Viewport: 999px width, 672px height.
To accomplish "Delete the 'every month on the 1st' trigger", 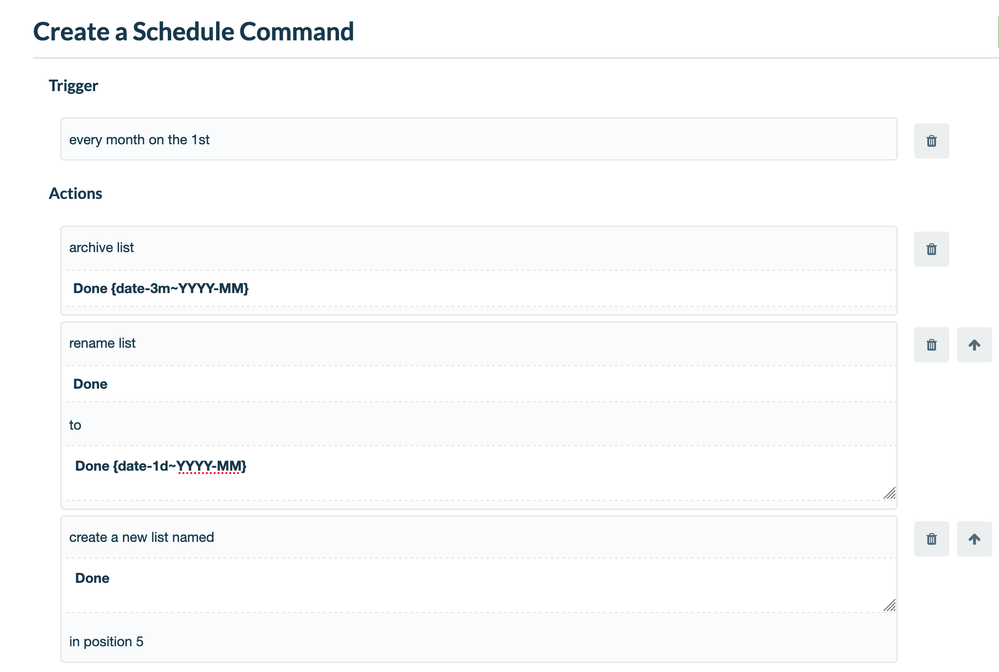I will pyautogui.click(x=931, y=141).
